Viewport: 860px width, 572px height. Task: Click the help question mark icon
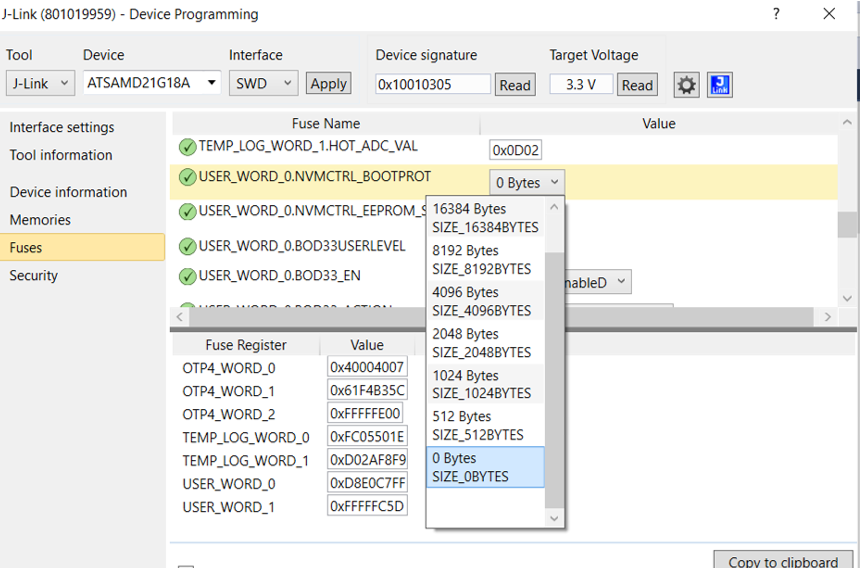pos(777,14)
